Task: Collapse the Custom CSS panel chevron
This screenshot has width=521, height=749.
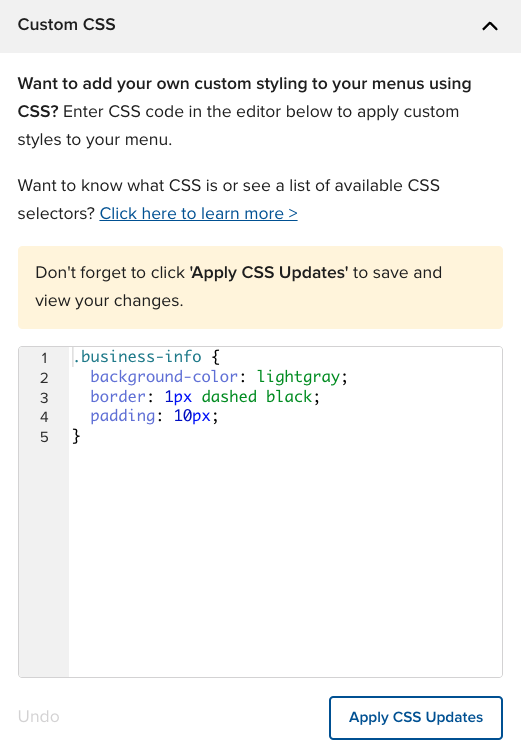Action: coord(489,26)
